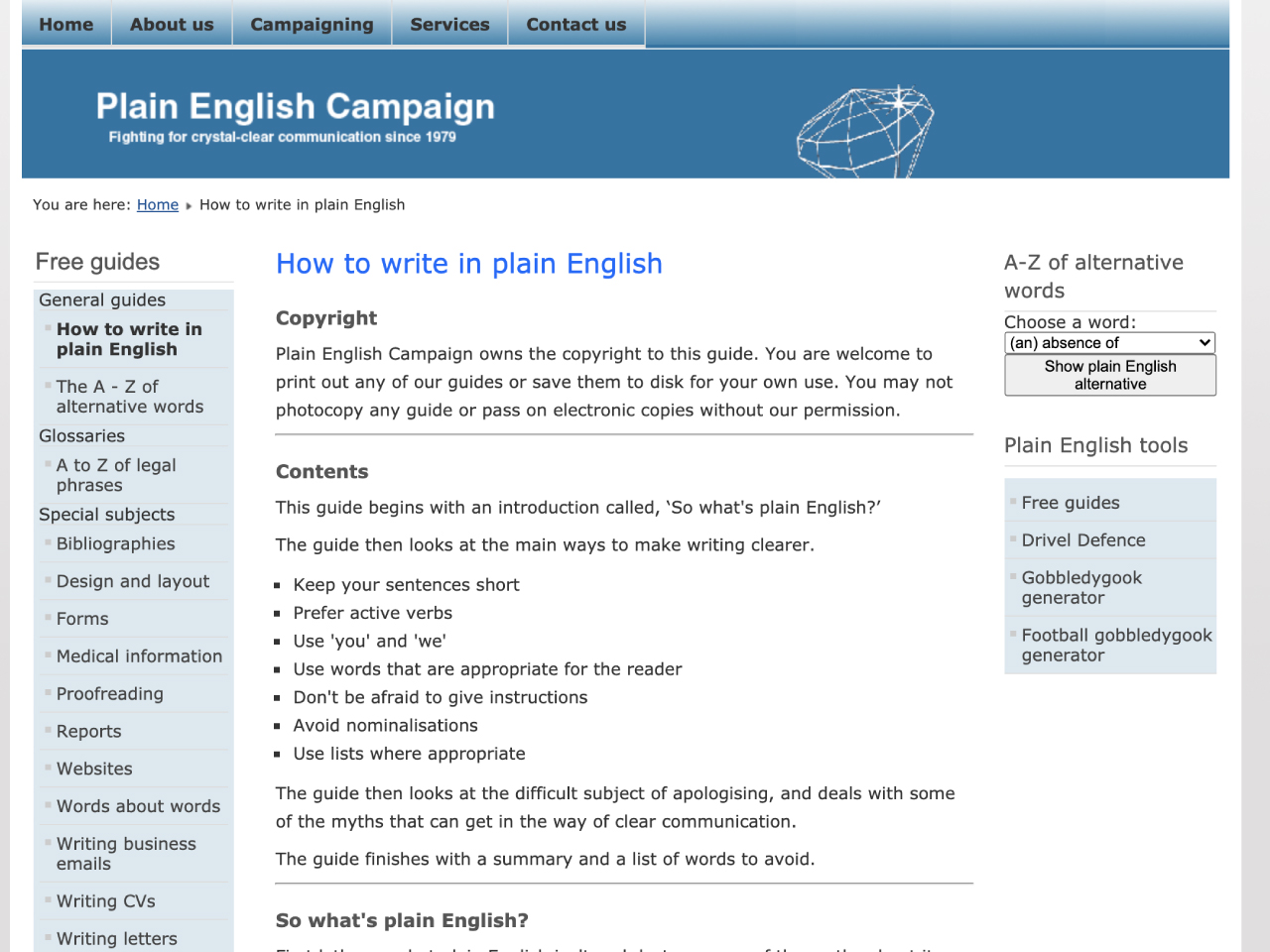Open the Football gobbledygook generator link
The image size is (1270, 952).
(x=1116, y=646)
